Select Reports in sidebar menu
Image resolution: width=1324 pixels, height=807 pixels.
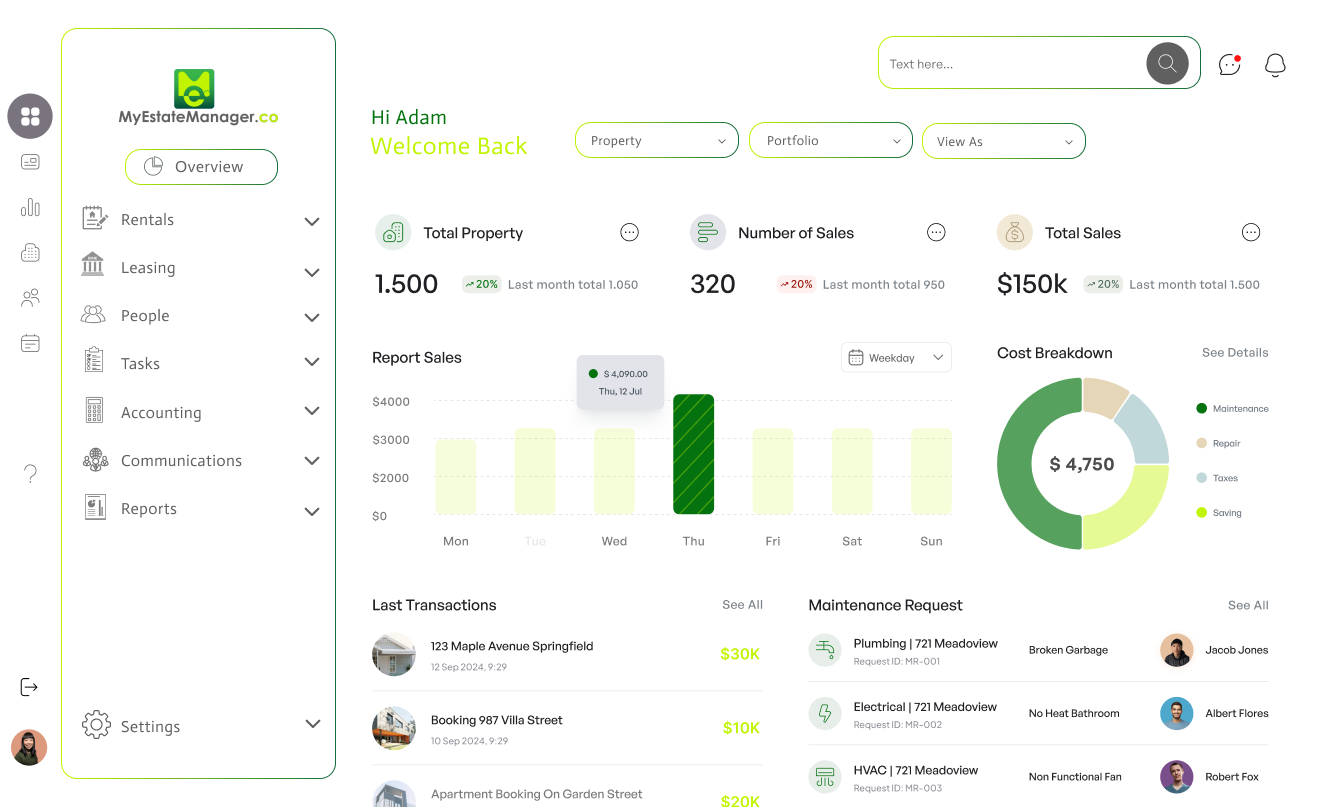tap(149, 509)
